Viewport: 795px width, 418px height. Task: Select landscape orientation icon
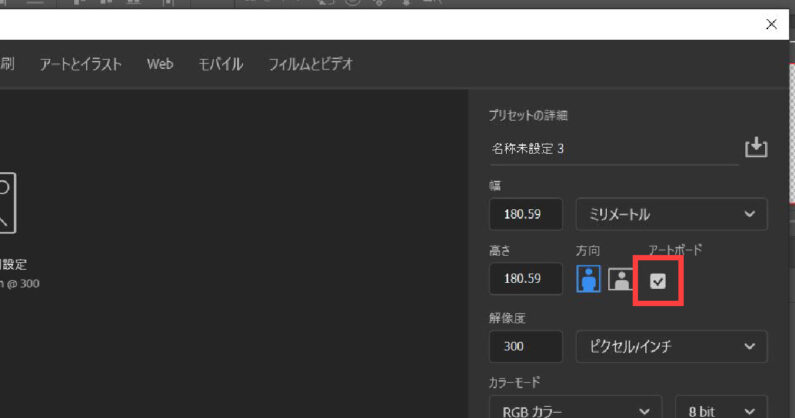click(620, 279)
